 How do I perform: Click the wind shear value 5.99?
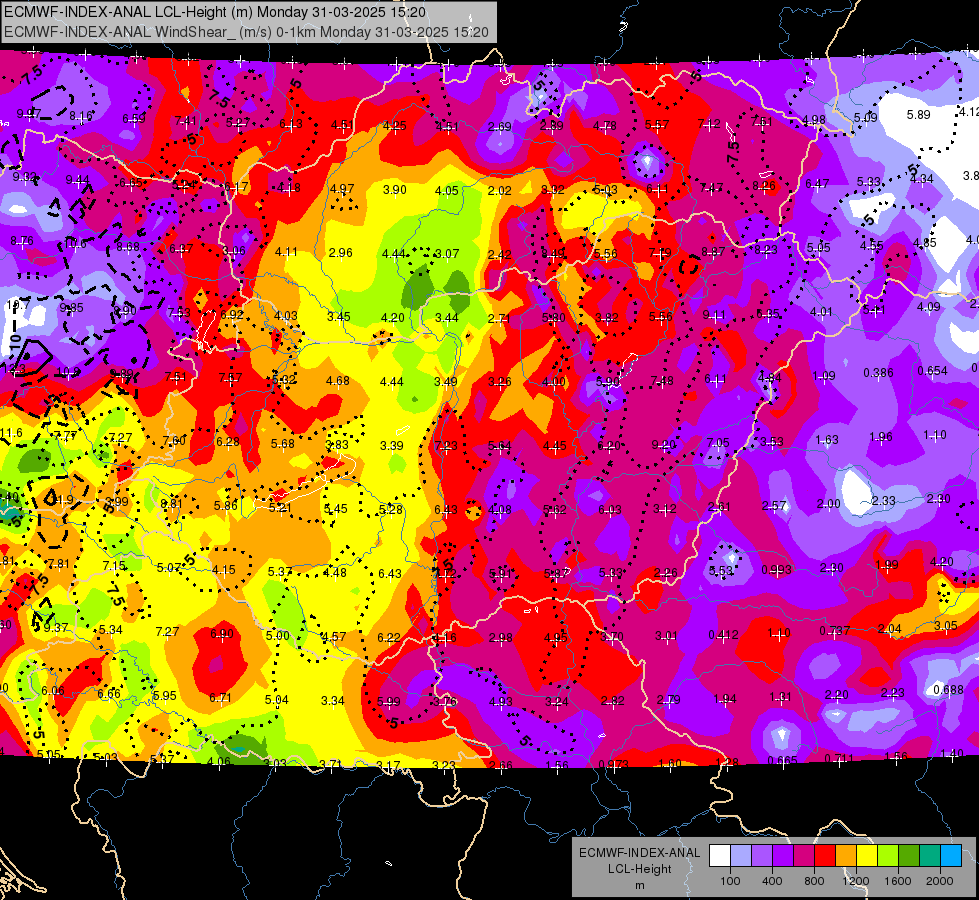click(388, 701)
